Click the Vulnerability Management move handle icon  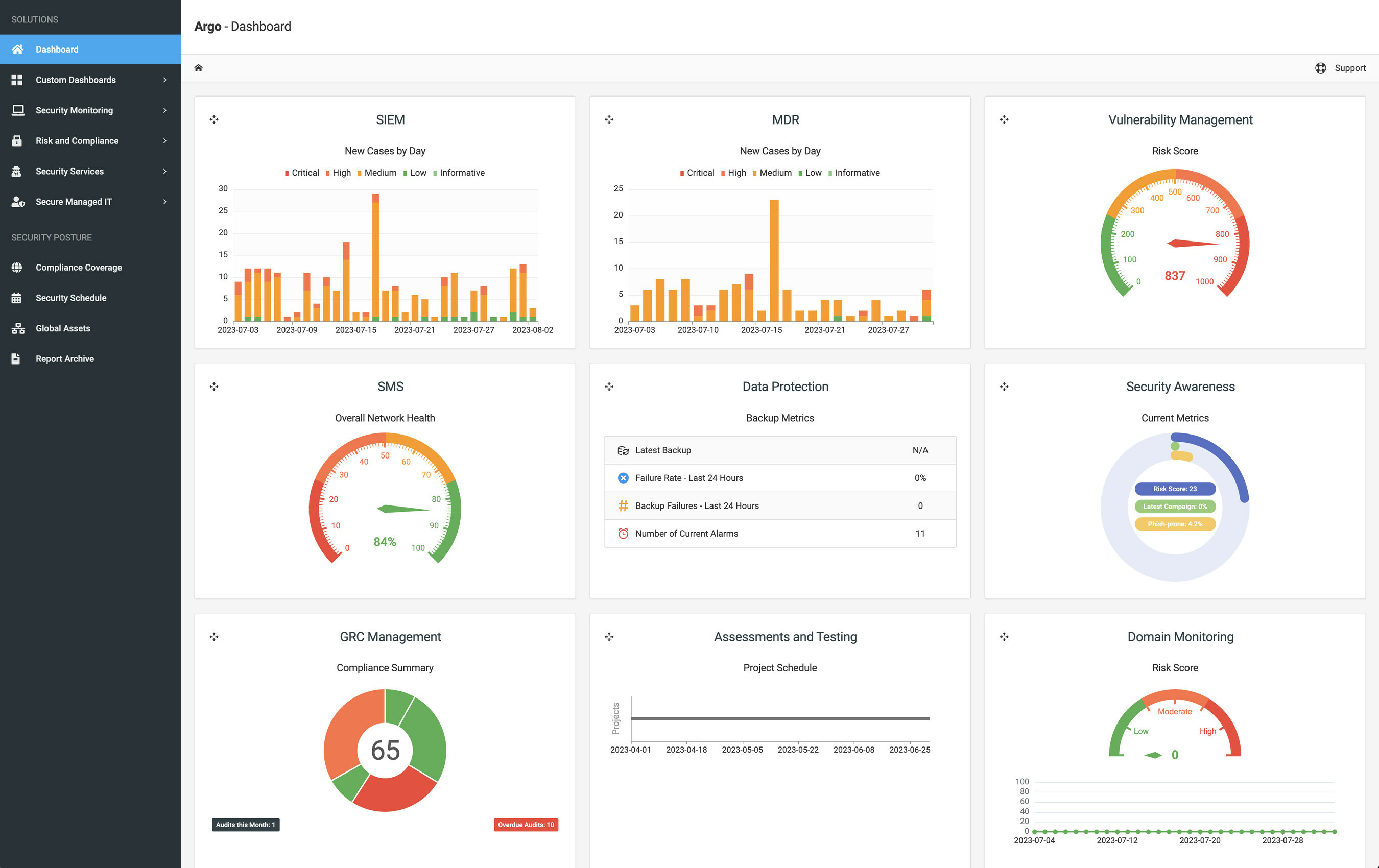(1004, 119)
